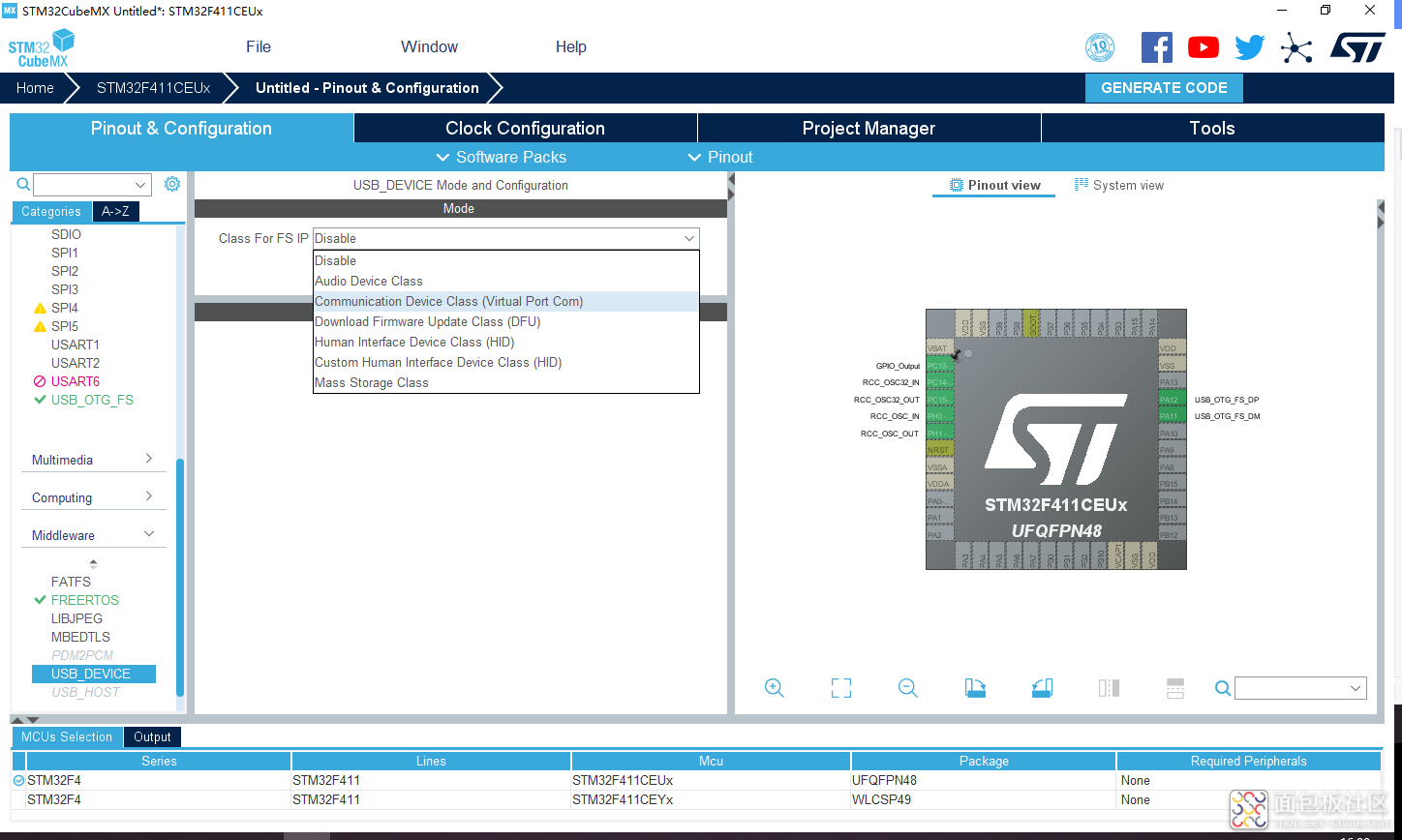Image resolution: width=1402 pixels, height=840 pixels.
Task: Zoom out of the pinout view
Action: pos(907,688)
